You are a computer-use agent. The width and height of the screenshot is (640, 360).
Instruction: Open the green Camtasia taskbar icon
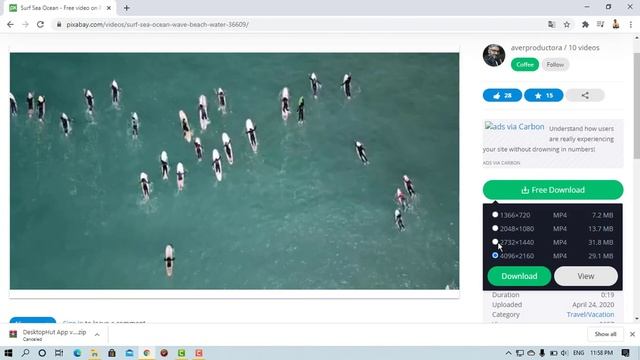[182, 353]
